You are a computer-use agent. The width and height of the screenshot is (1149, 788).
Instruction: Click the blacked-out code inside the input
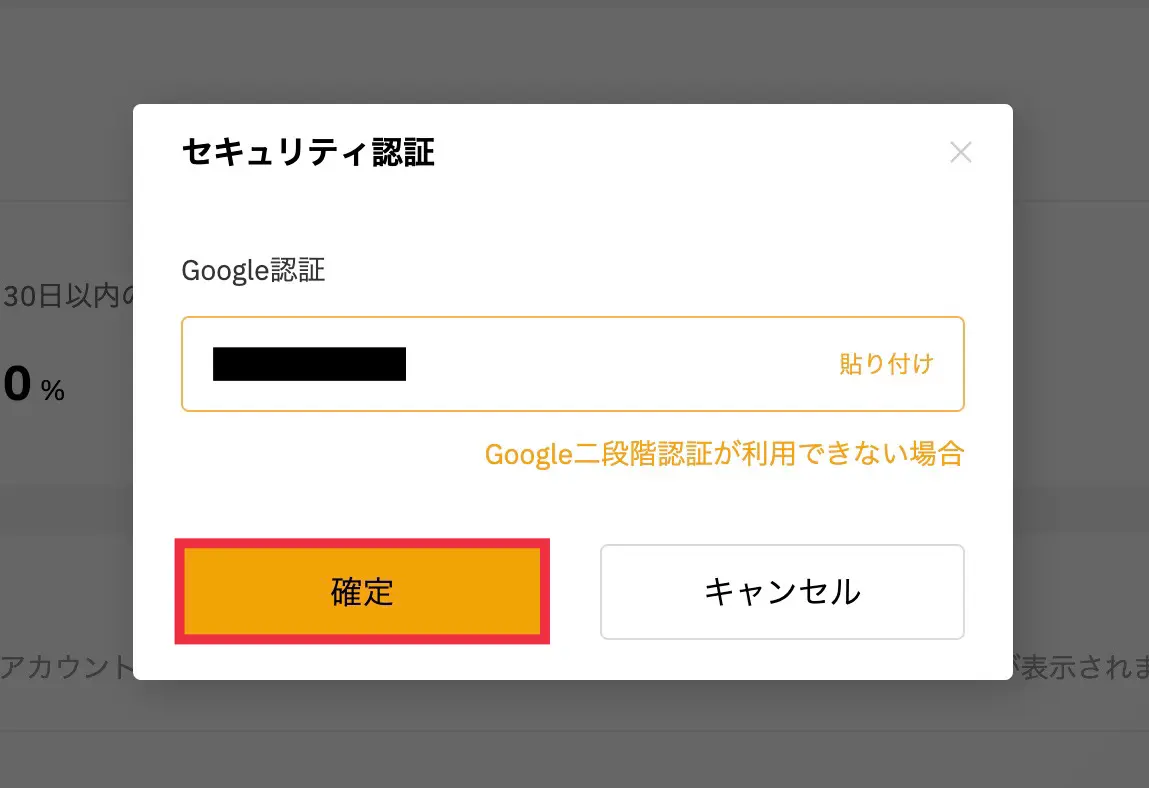[x=309, y=364]
